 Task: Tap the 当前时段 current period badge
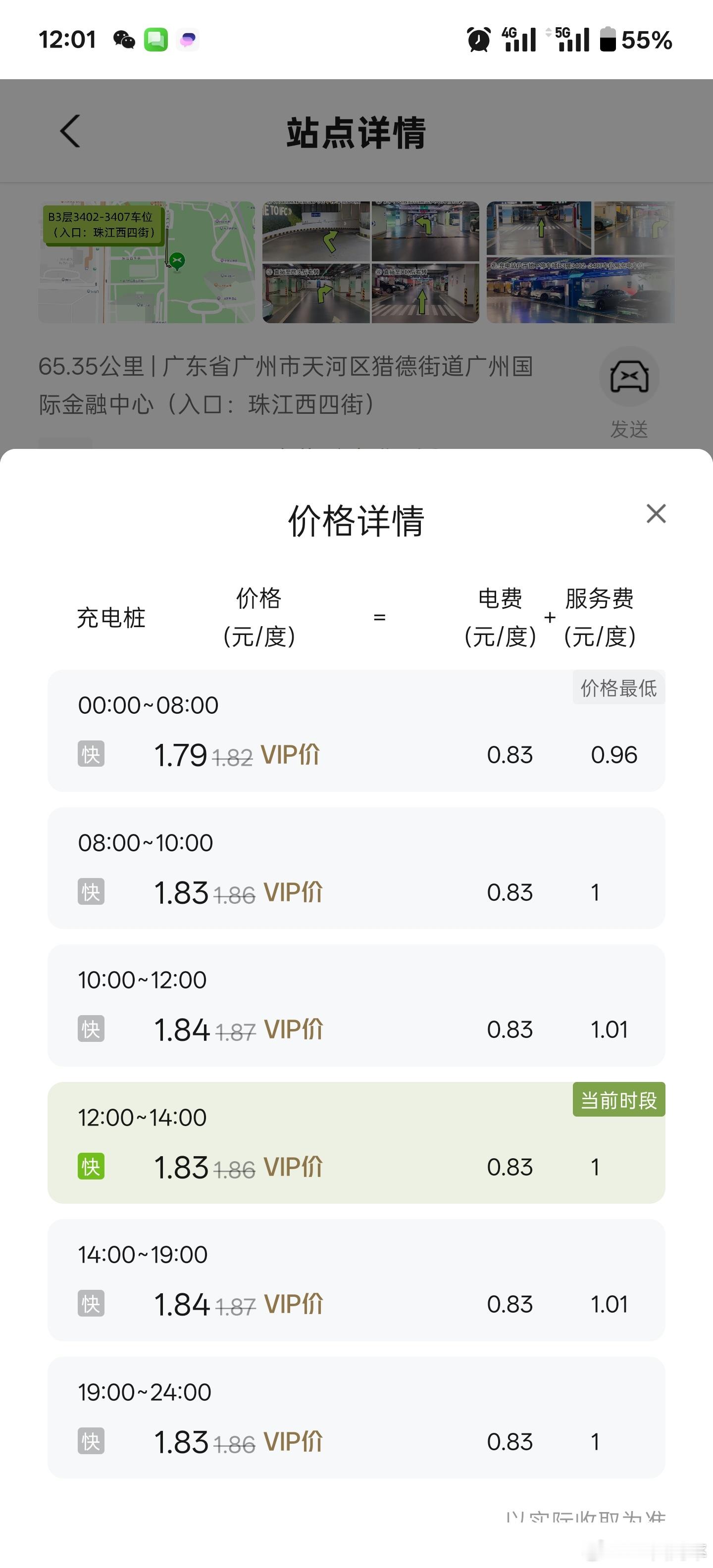click(618, 1100)
